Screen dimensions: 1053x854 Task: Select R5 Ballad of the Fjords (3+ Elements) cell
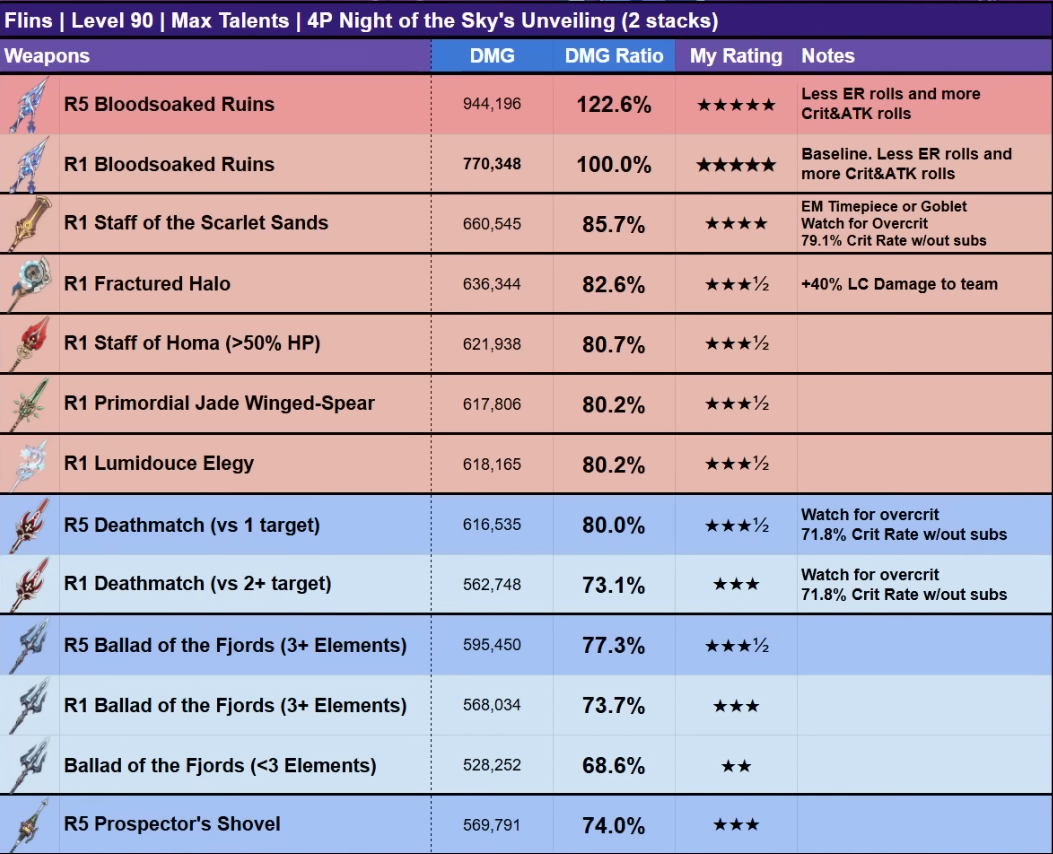(x=245, y=645)
